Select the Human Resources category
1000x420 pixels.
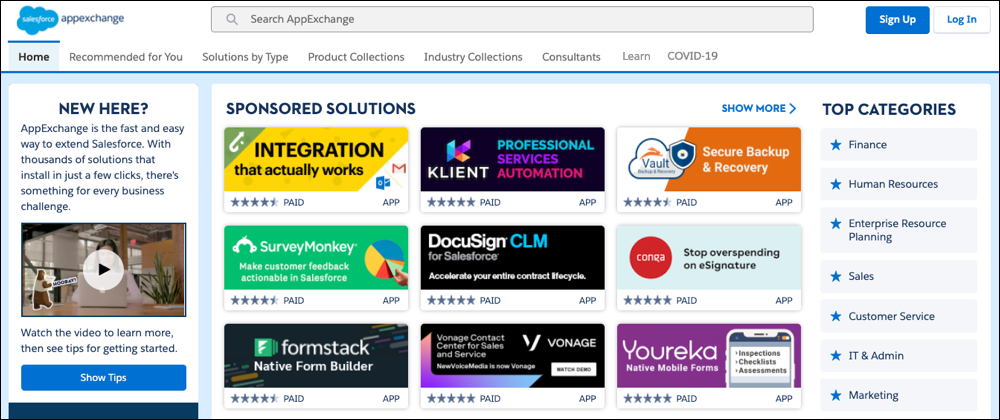point(899,184)
